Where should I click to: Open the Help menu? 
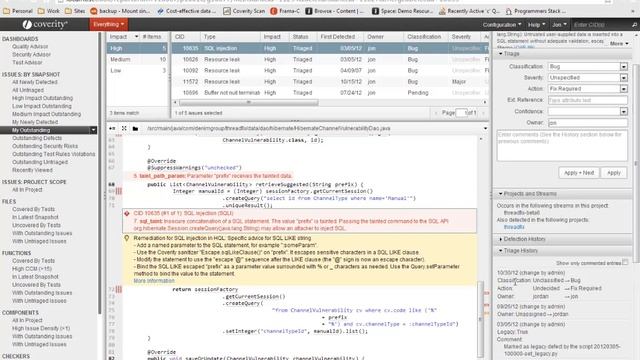[536, 25]
